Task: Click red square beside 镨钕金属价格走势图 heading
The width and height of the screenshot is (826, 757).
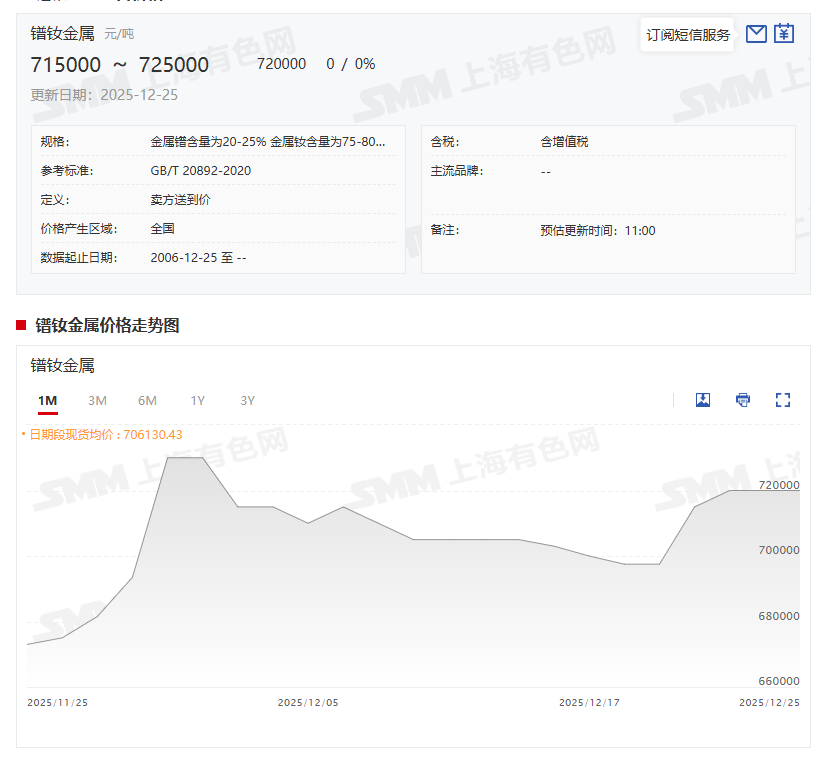Action: (x=21, y=325)
